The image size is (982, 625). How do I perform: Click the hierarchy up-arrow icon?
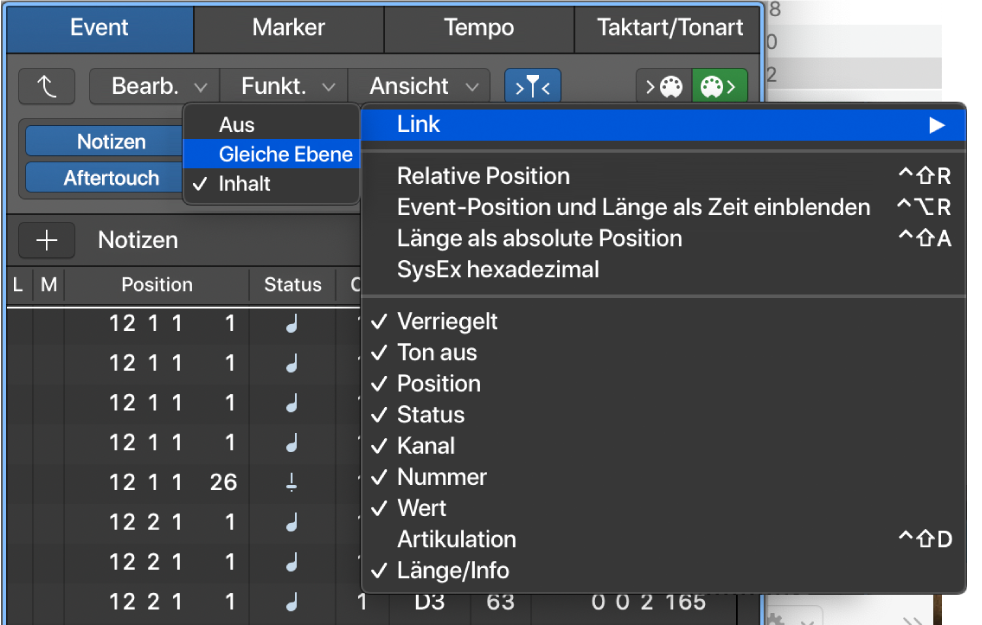coord(46,86)
